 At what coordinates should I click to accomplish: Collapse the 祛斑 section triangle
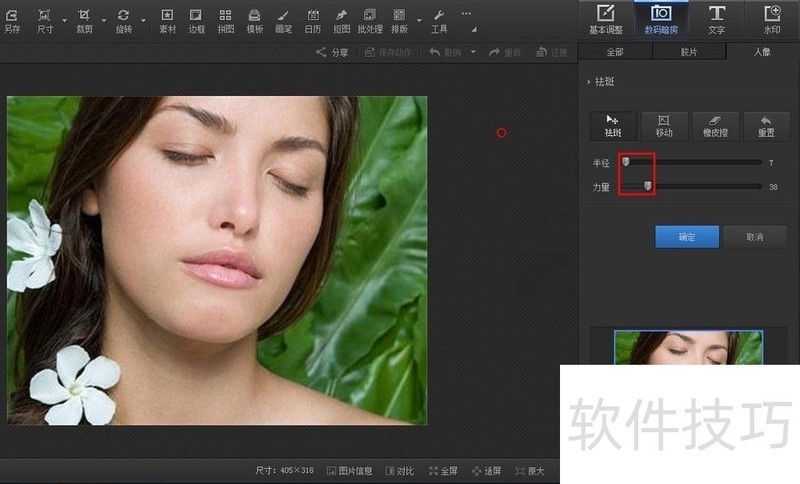[x=588, y=81]
